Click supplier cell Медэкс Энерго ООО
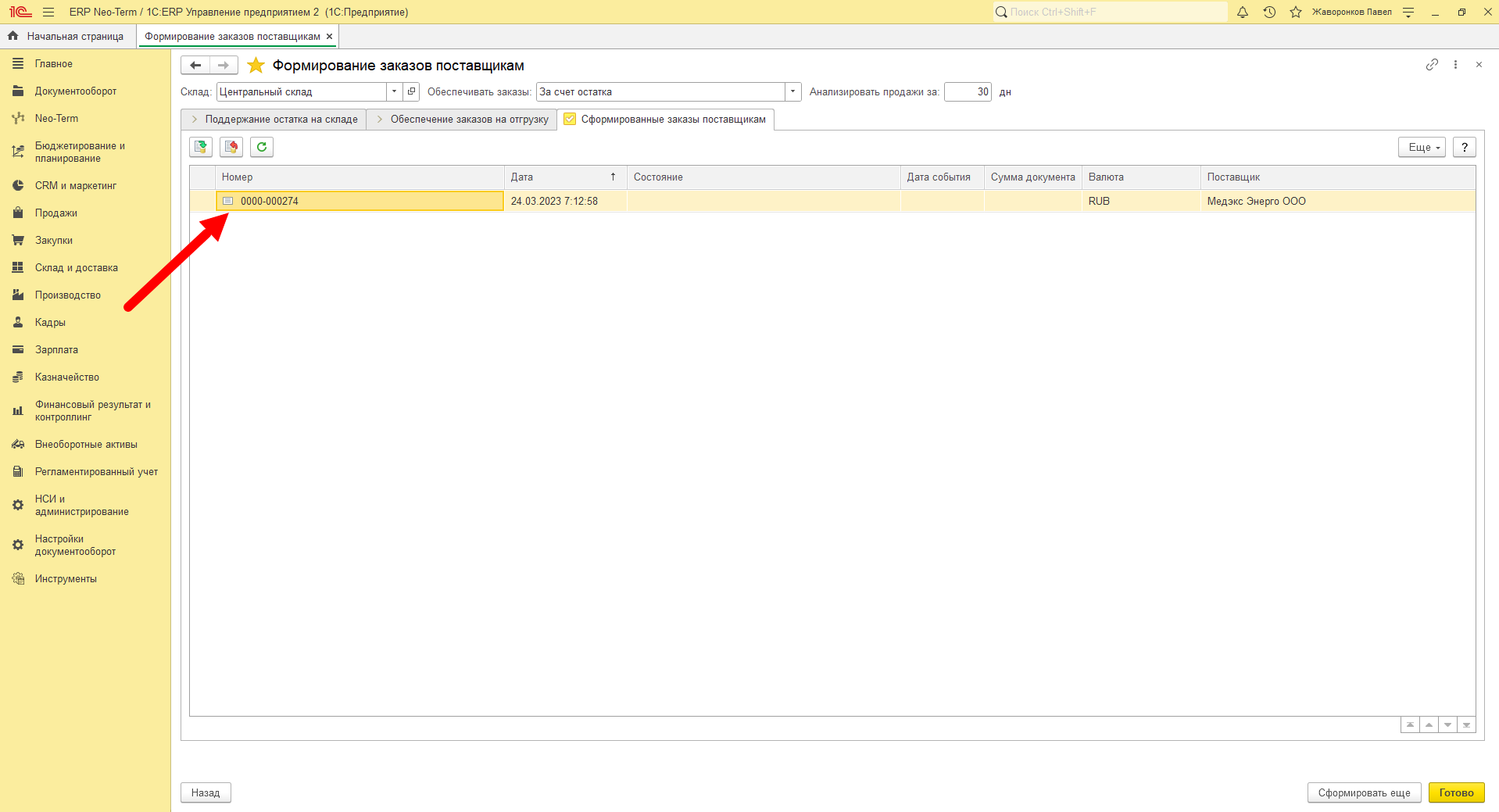 click(x=1337, y=201)
